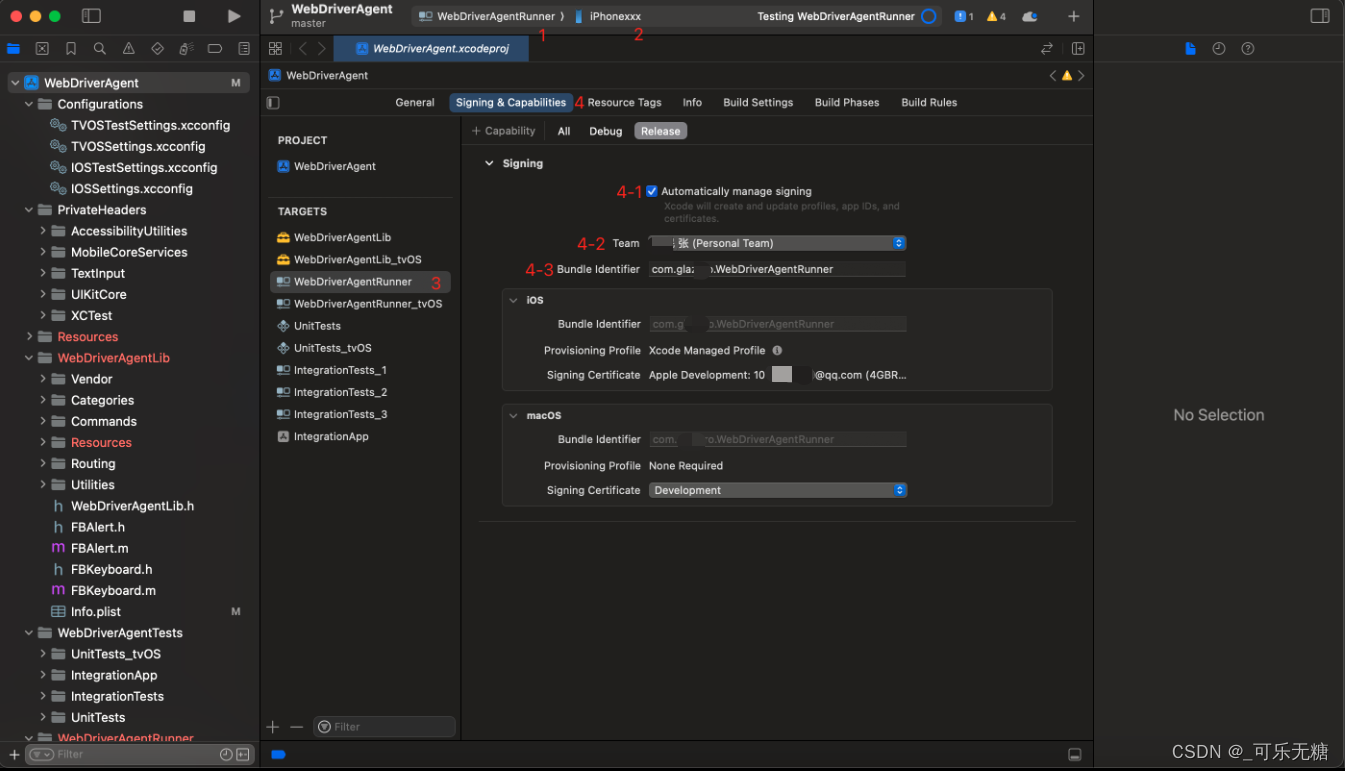
Task: Go back with the editor back arrow
Action: [303, 48]
